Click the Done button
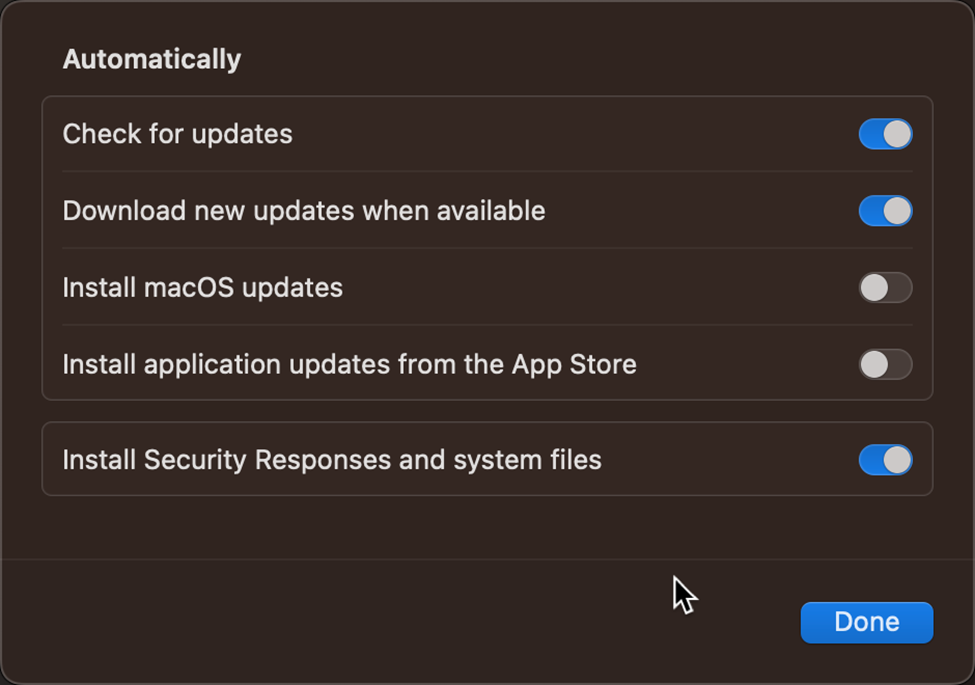 tap(866, 622)
